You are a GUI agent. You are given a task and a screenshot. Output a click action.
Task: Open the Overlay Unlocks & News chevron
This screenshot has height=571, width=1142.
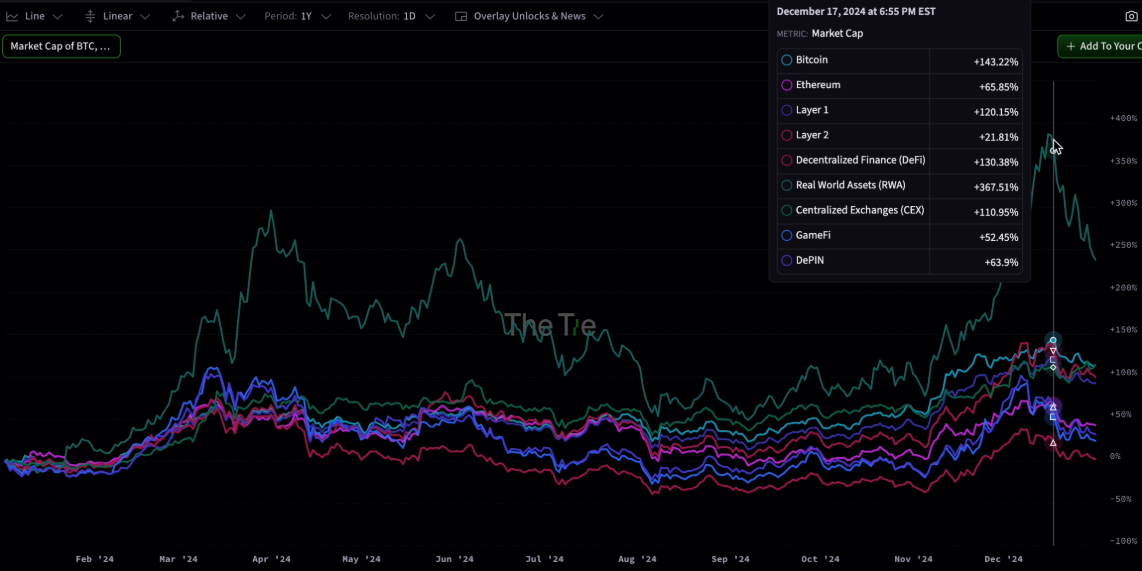click(598, 17)
